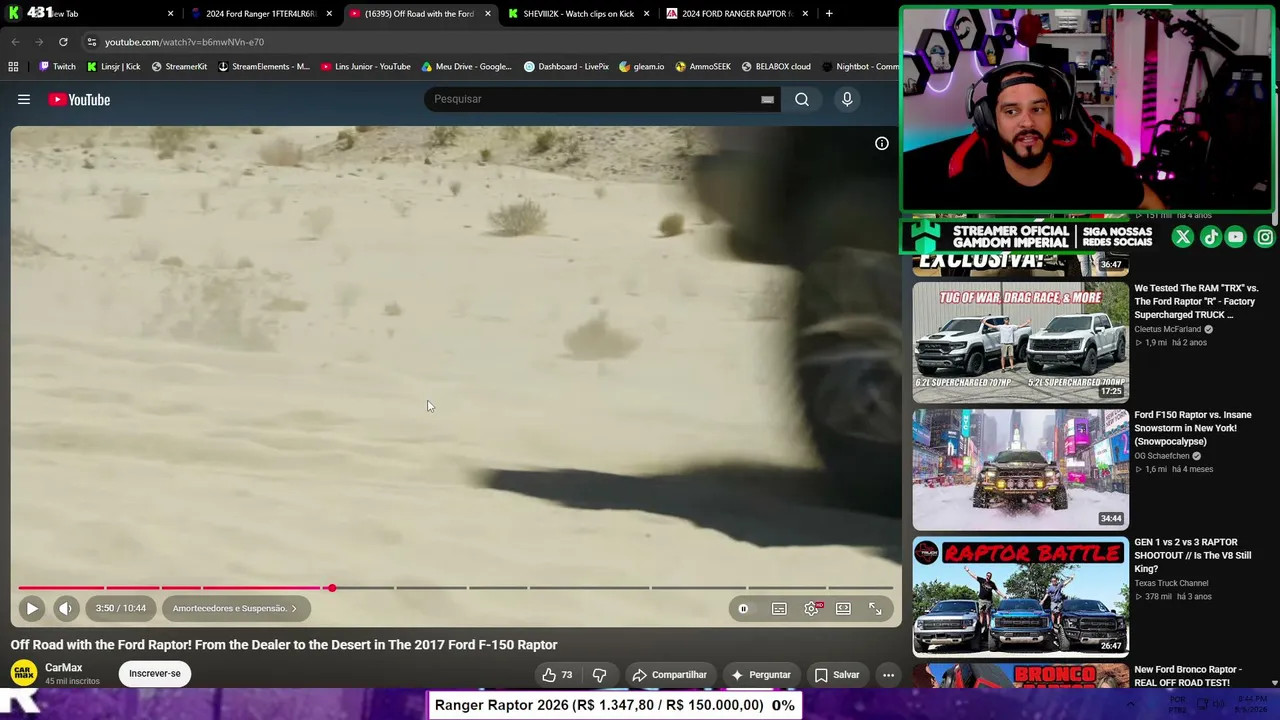Switch to the 2024 Ford Ranger 1FTER4LR6R tab

(261, 14)
